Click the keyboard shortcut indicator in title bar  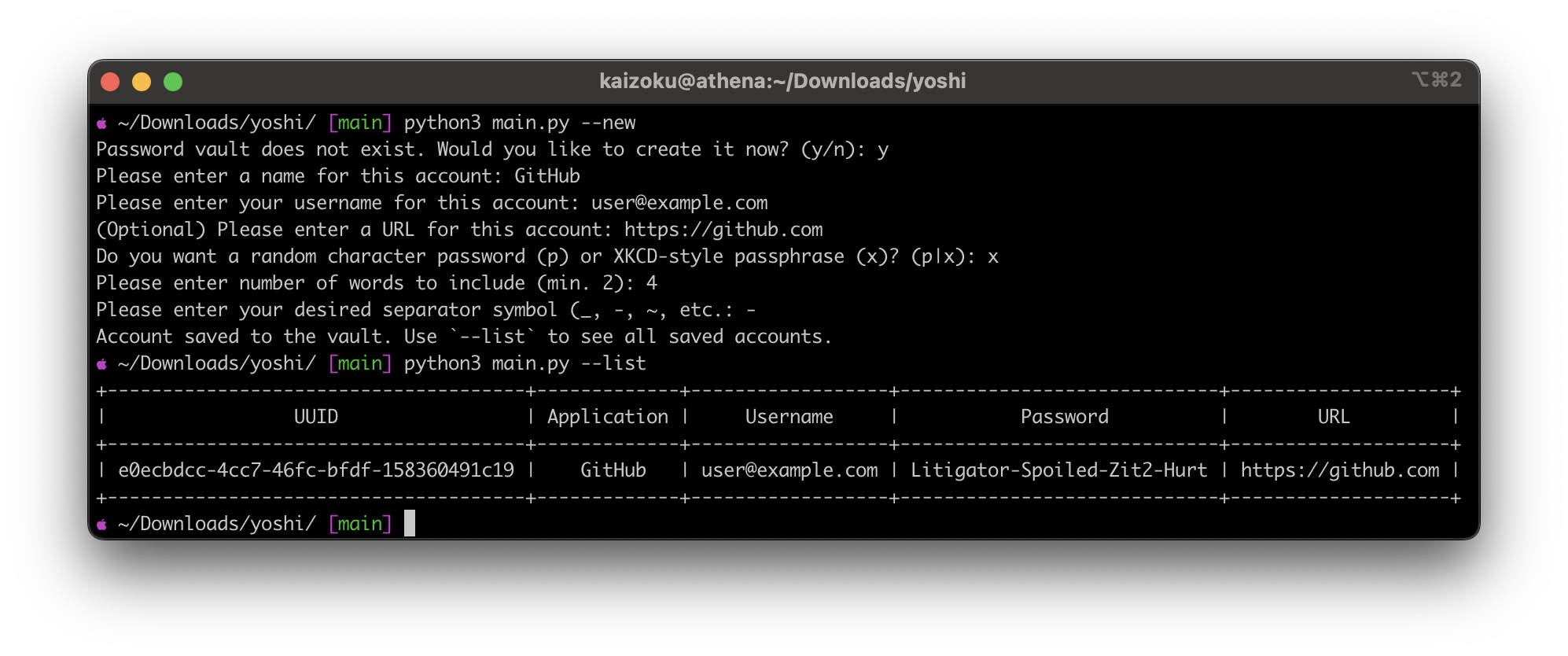click(x=1437, y=79)
